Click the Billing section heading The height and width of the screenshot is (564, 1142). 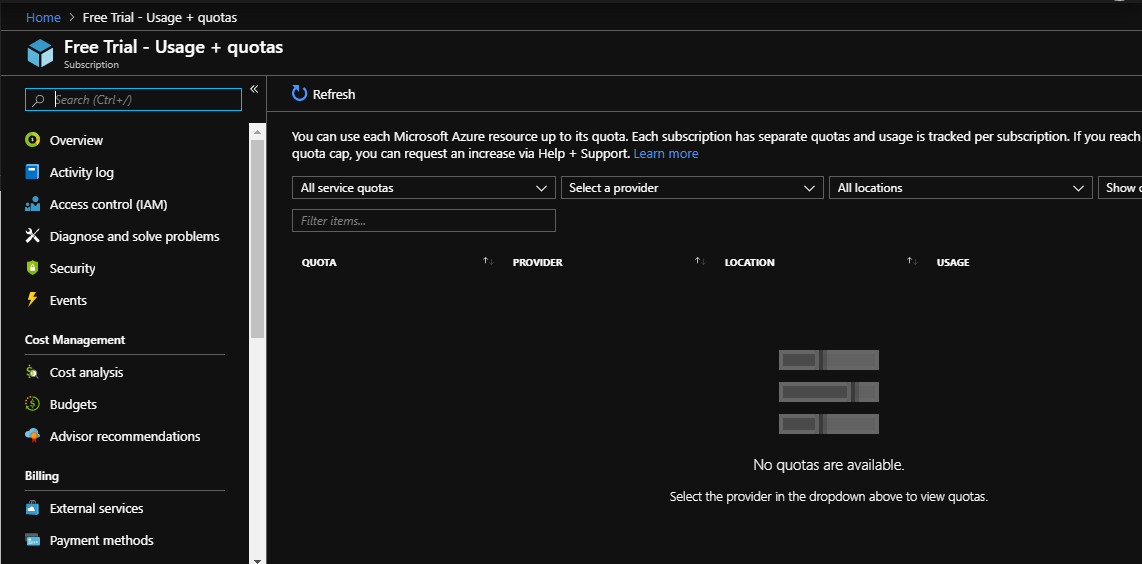42,476
